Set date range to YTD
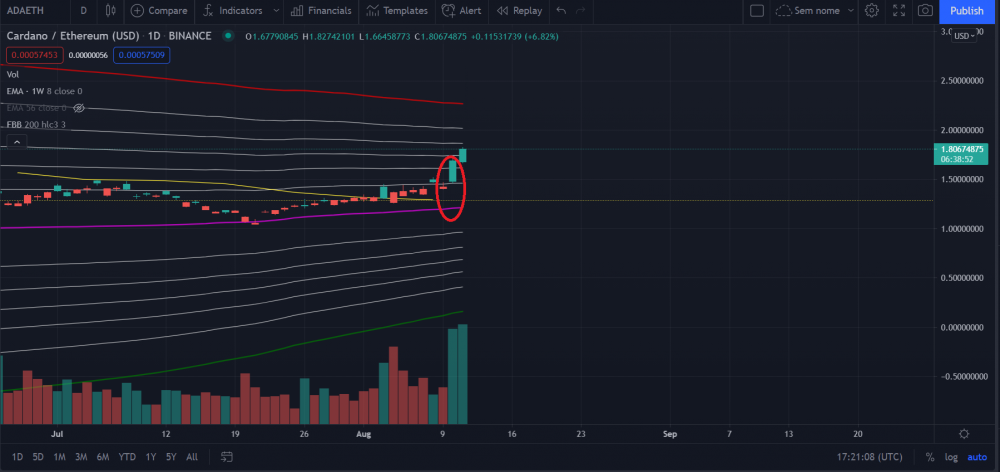Screen dimensions: 1000x472 pyautogui.click(x=127, y=457)
